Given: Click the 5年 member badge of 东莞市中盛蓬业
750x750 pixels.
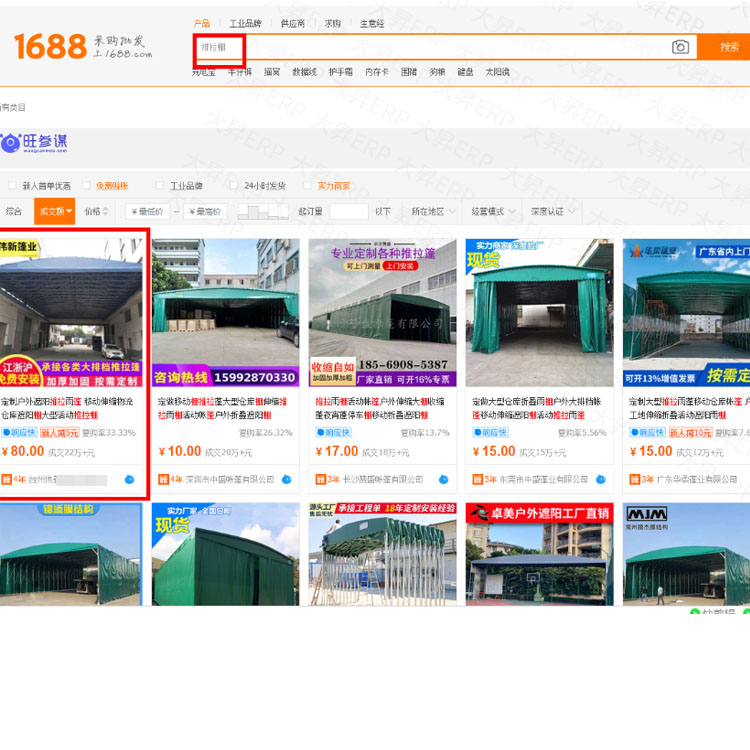Looking at the screenshot, I should [x=485, y=479].
